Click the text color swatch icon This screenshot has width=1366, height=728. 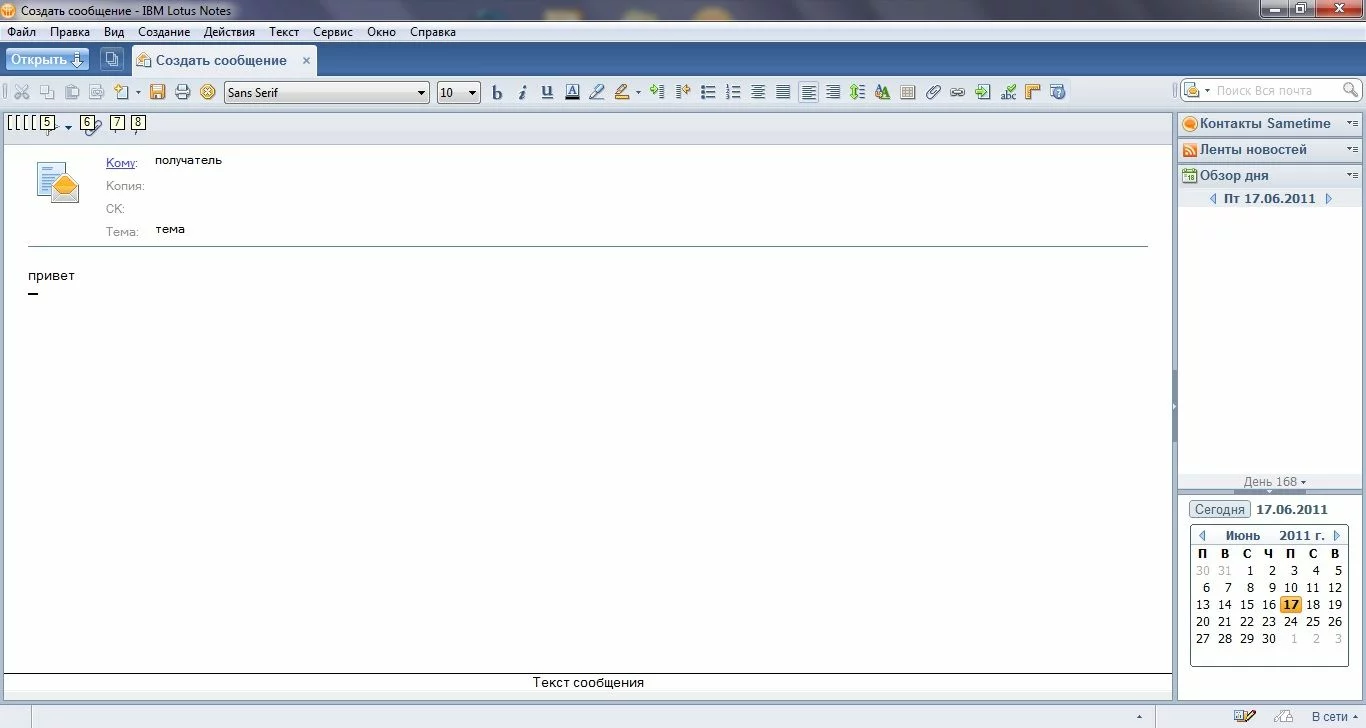tap(572, 92)
